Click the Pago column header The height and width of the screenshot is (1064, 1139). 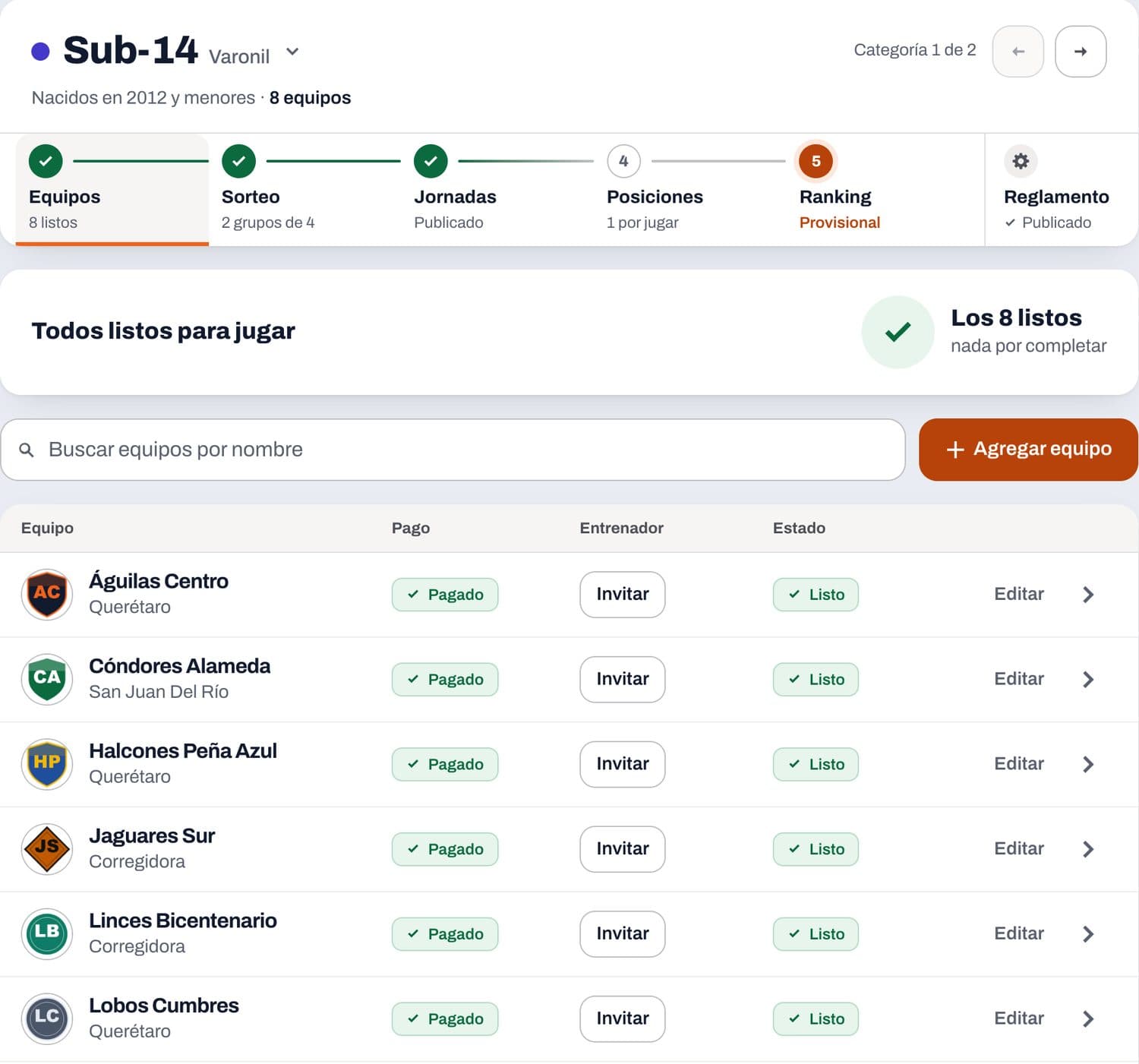411,528
